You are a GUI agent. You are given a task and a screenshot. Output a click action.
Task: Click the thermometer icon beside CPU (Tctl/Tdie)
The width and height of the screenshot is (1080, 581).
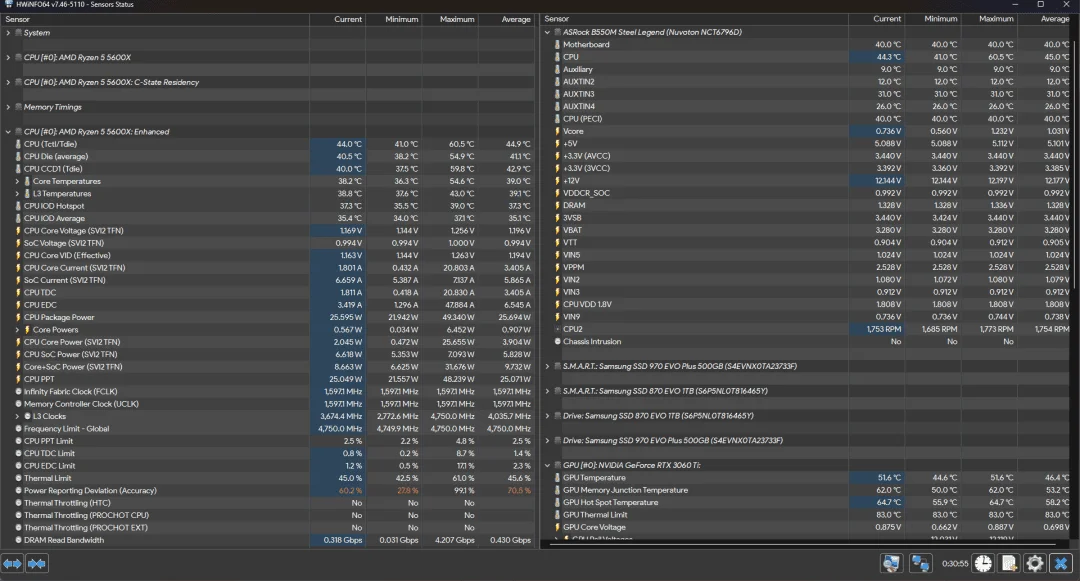pos(19,144)
